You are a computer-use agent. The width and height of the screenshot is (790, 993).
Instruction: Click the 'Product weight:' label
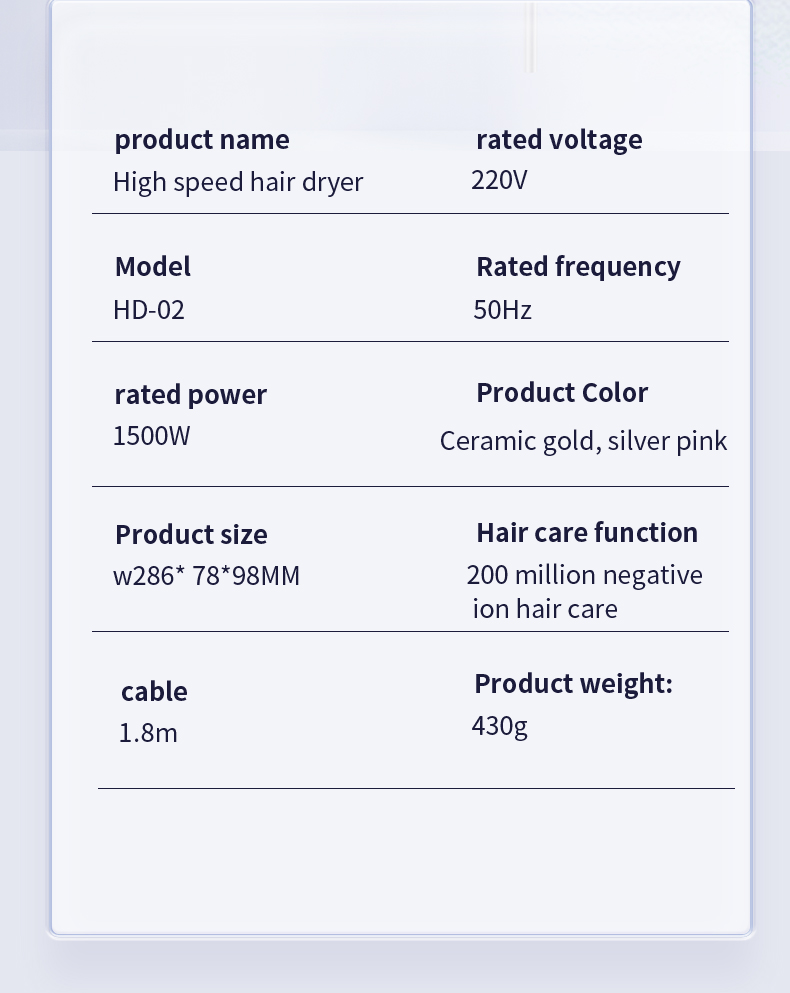tap(573, 685)
